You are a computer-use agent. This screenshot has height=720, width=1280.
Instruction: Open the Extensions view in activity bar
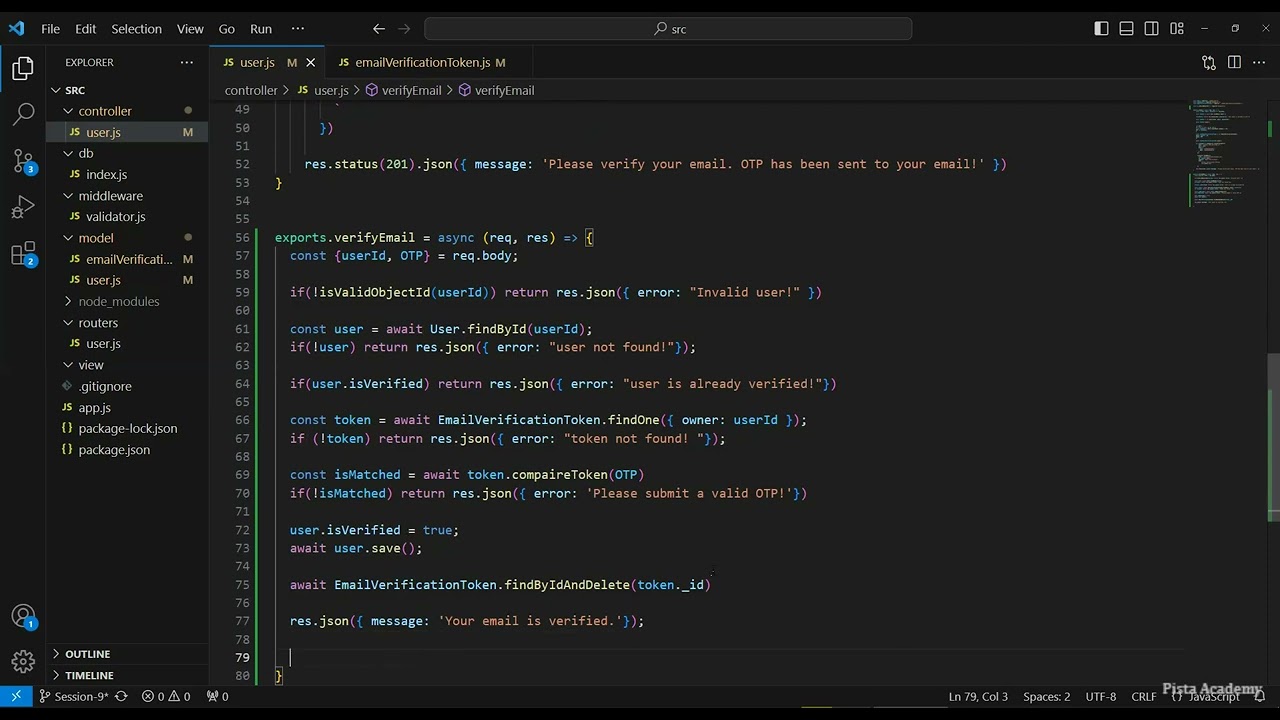click(x=23, y=254)
